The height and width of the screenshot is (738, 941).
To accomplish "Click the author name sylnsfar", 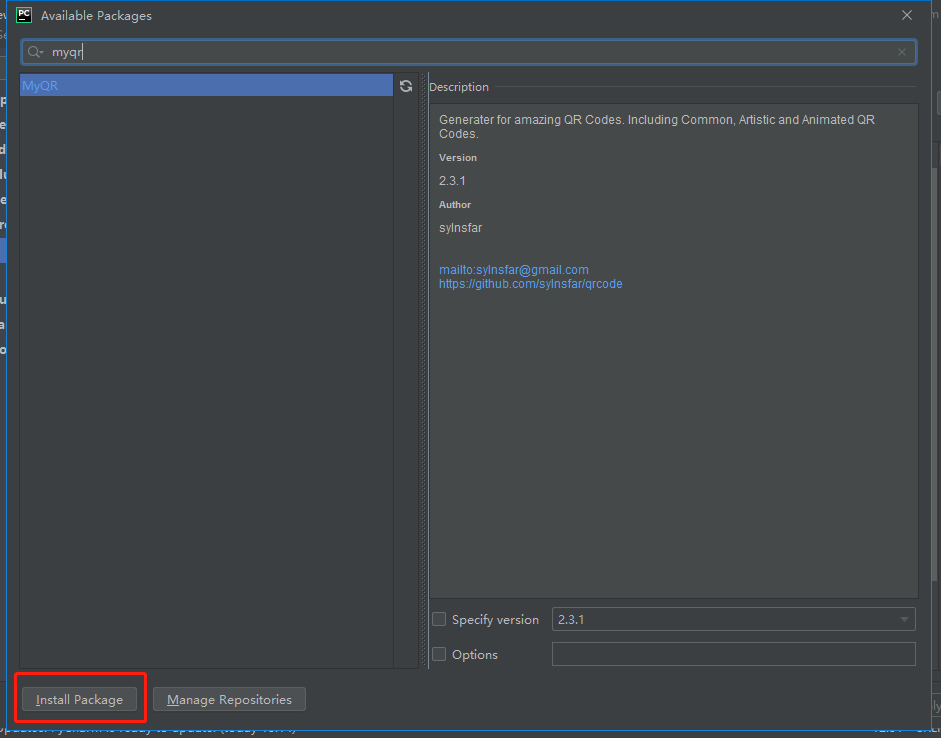I will (x=460, y=228).
